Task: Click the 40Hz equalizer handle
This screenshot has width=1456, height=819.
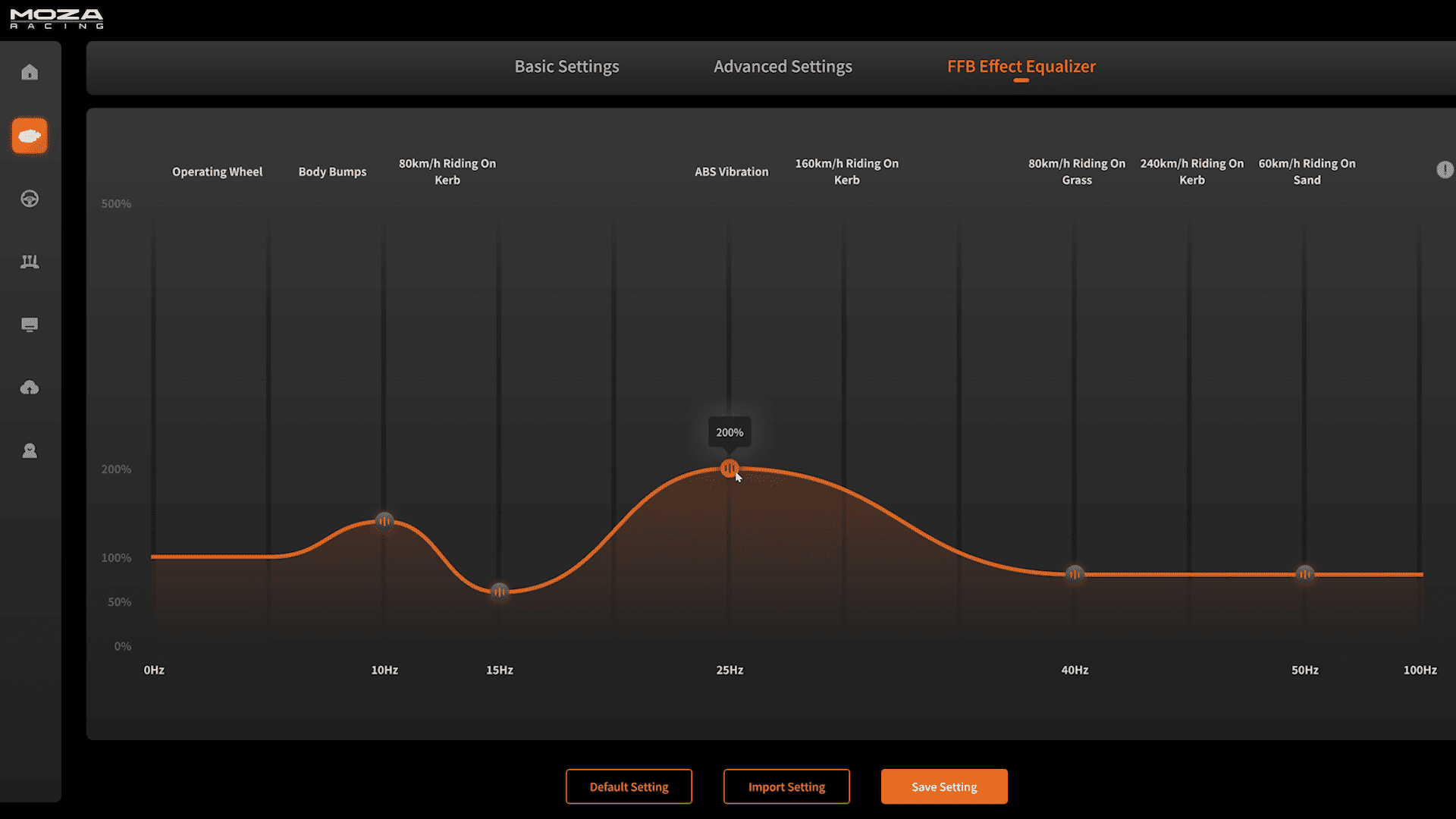Action: pos(1075,574)
